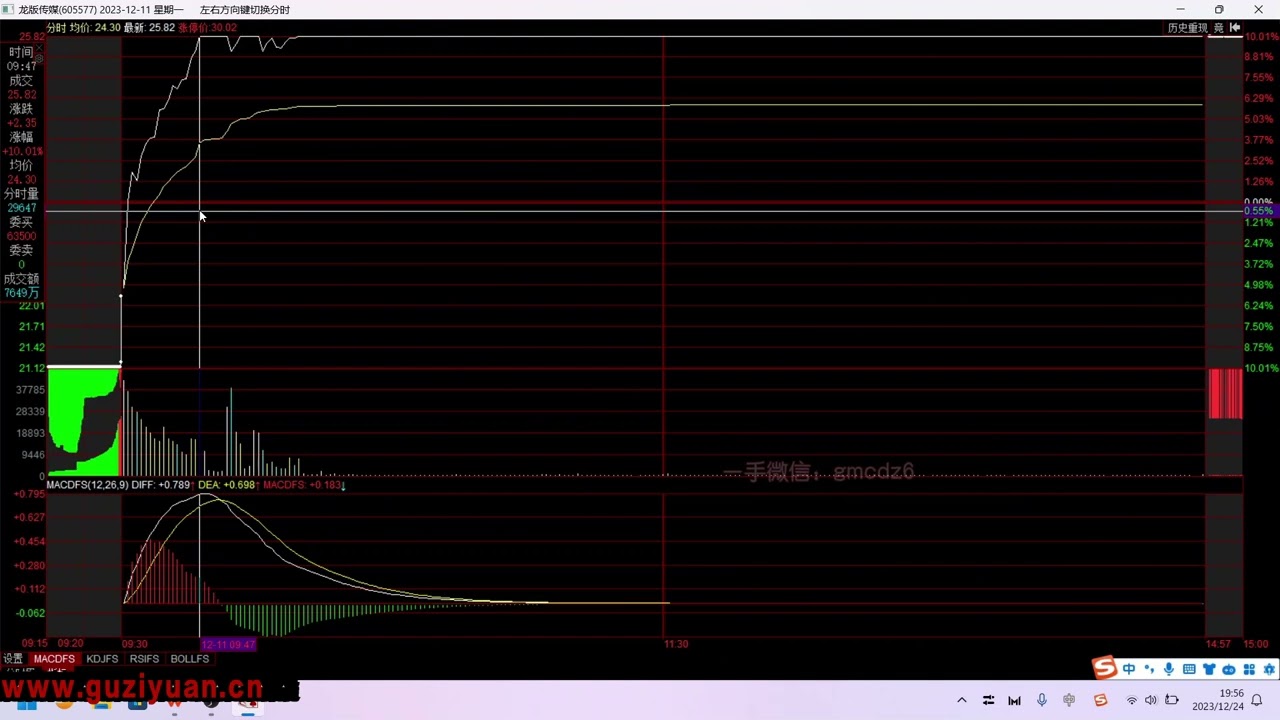Click the 左右方向键切换分时 title hint
Screen dimensions: 1280x720
pos(245,9)
